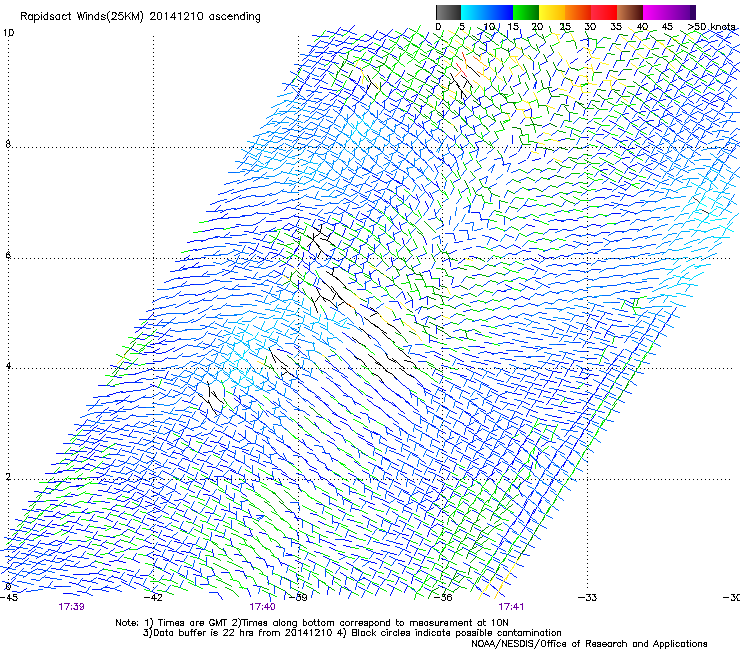Viewport: 740px width, 650px height.
Task: Pick the brown 35-40 knots legend swatch
Action: tap(630, 12)
